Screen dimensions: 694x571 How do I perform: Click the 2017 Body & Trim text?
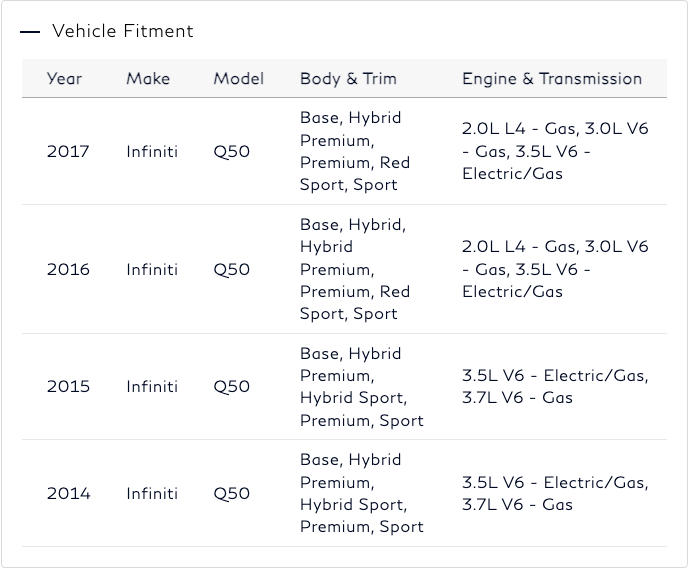click(x=354, y=152)
